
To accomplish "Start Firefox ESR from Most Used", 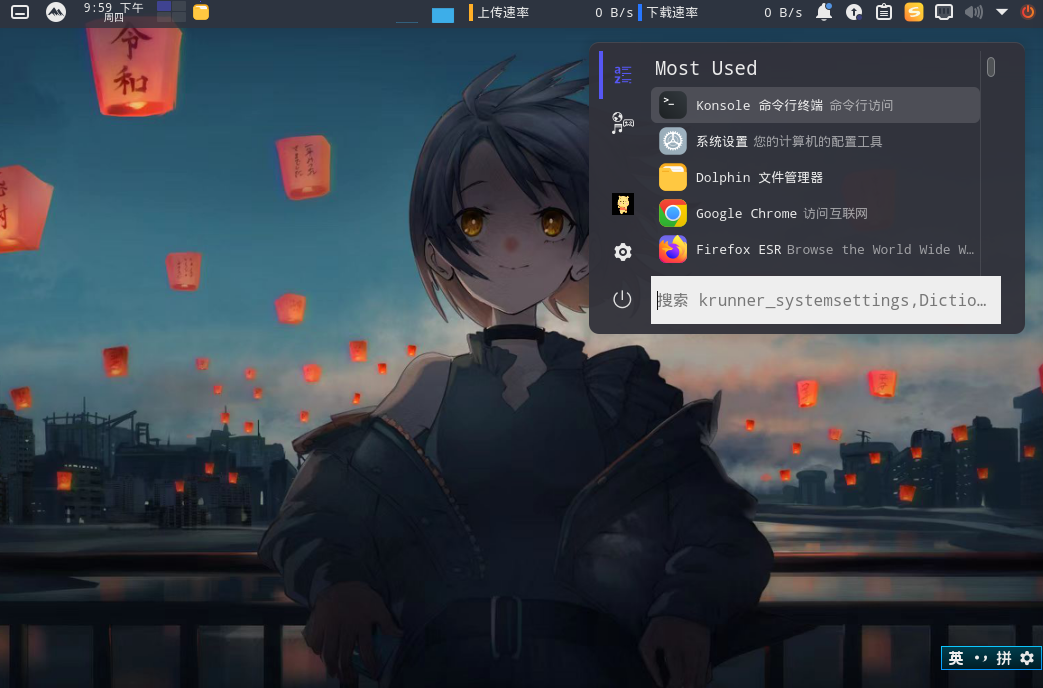I will [815, 250].
